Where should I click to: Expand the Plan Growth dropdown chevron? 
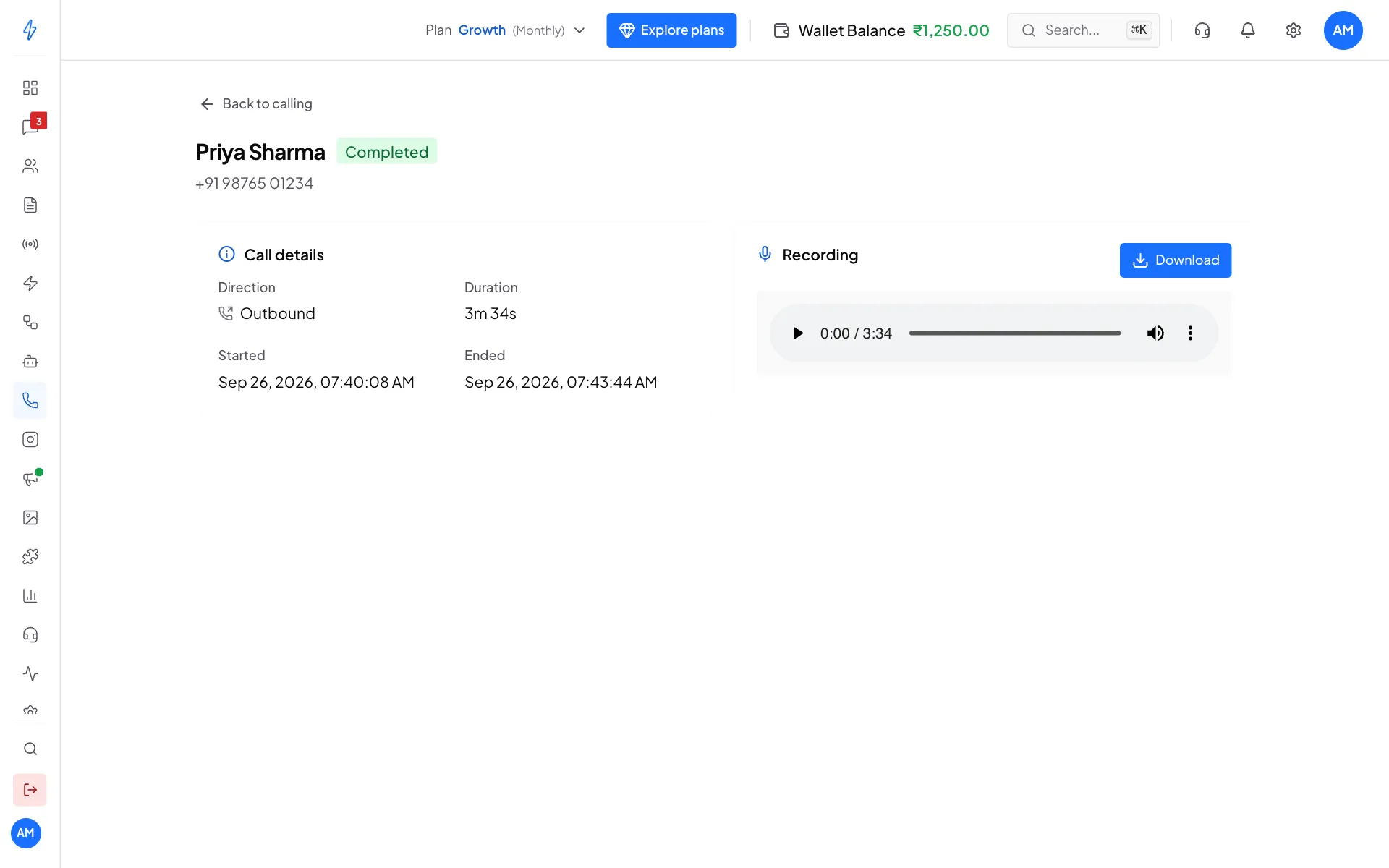(579, 30)
